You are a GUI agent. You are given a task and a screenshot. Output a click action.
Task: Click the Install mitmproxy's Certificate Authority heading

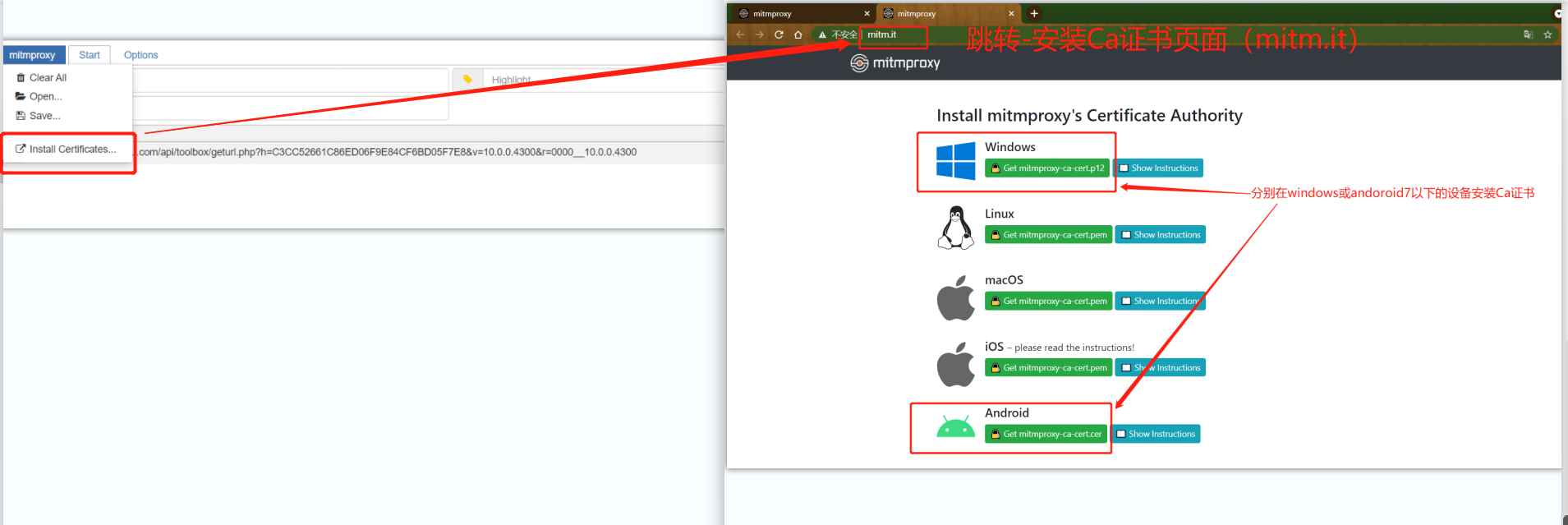click(1089, 116)
